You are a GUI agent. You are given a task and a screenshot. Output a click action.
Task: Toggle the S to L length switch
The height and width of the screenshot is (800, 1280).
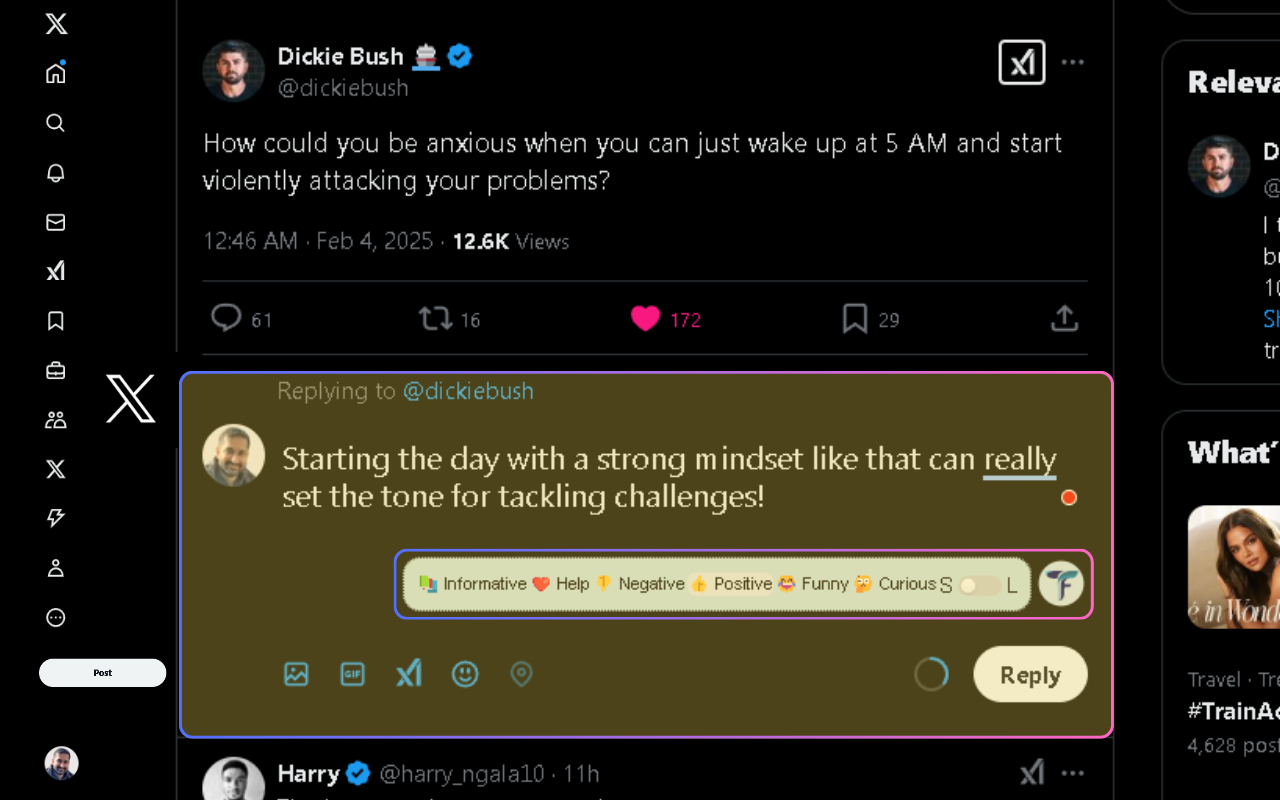pyautogui.click(x=979, y=586)
